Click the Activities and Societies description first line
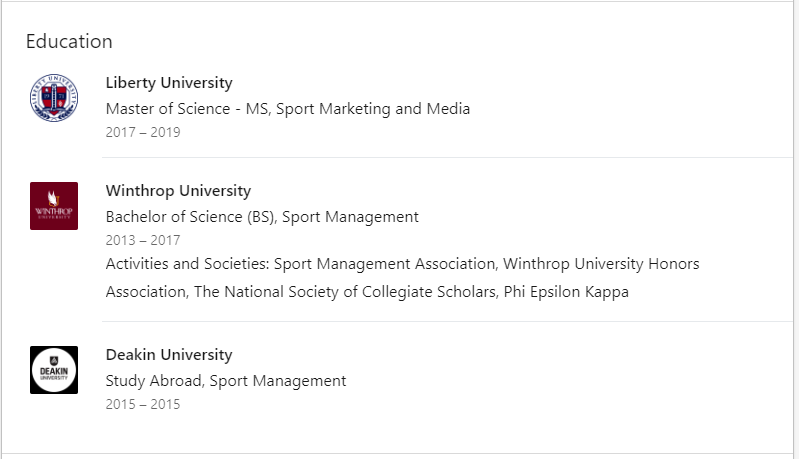 click(402, 264)
